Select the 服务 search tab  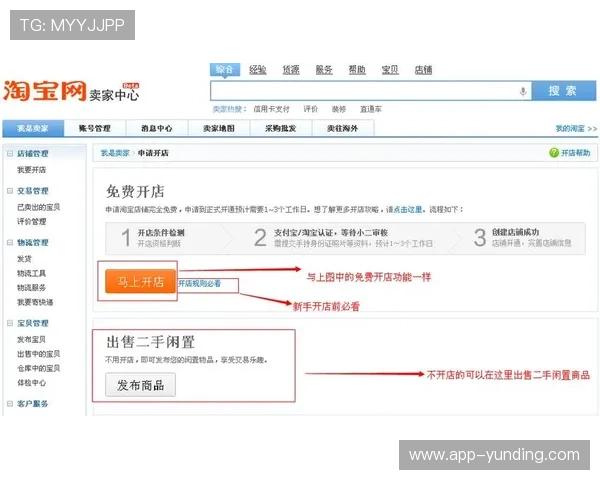click(324, 70)
